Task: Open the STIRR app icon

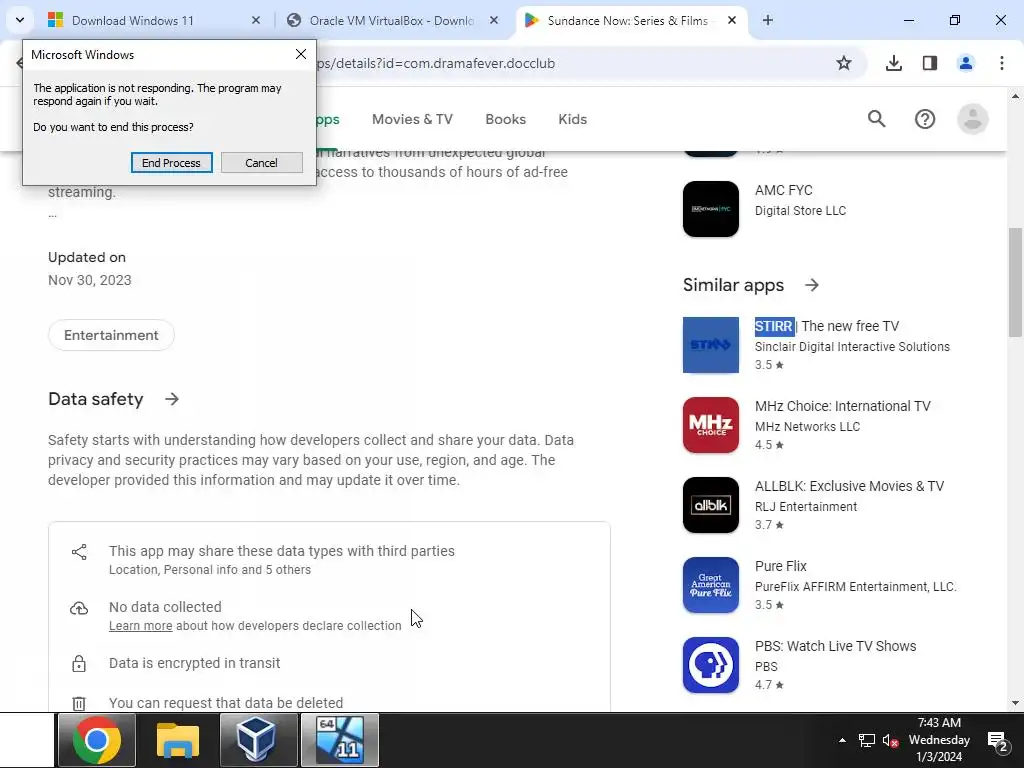Action: click(711, 345)
